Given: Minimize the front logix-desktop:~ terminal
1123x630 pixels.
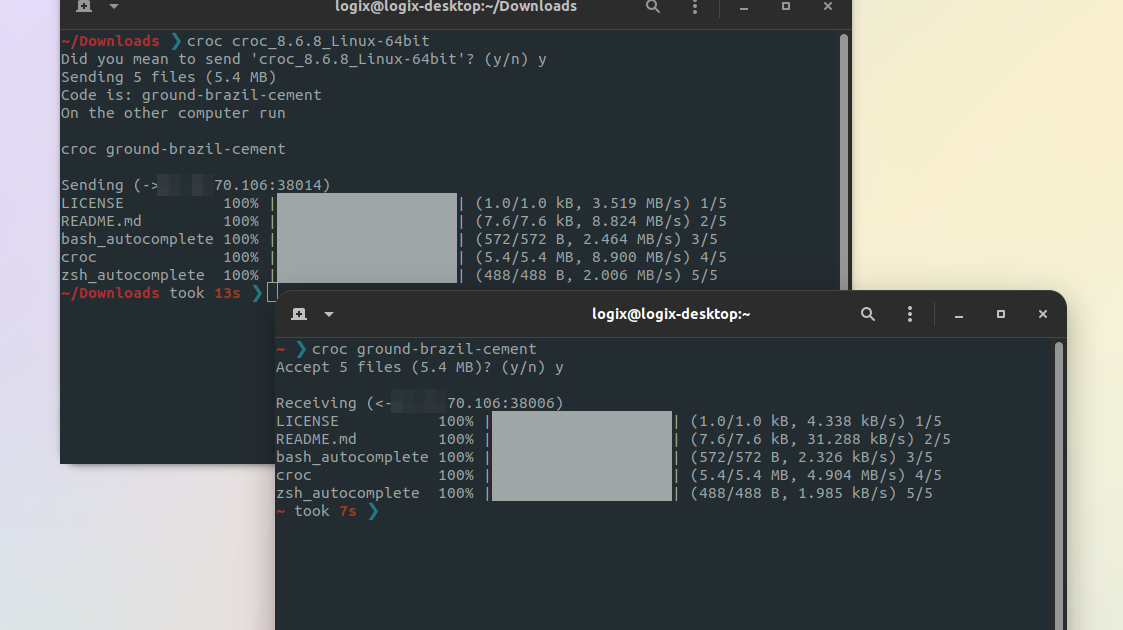Looking at the screenshot, I should (x=958, y=314).
